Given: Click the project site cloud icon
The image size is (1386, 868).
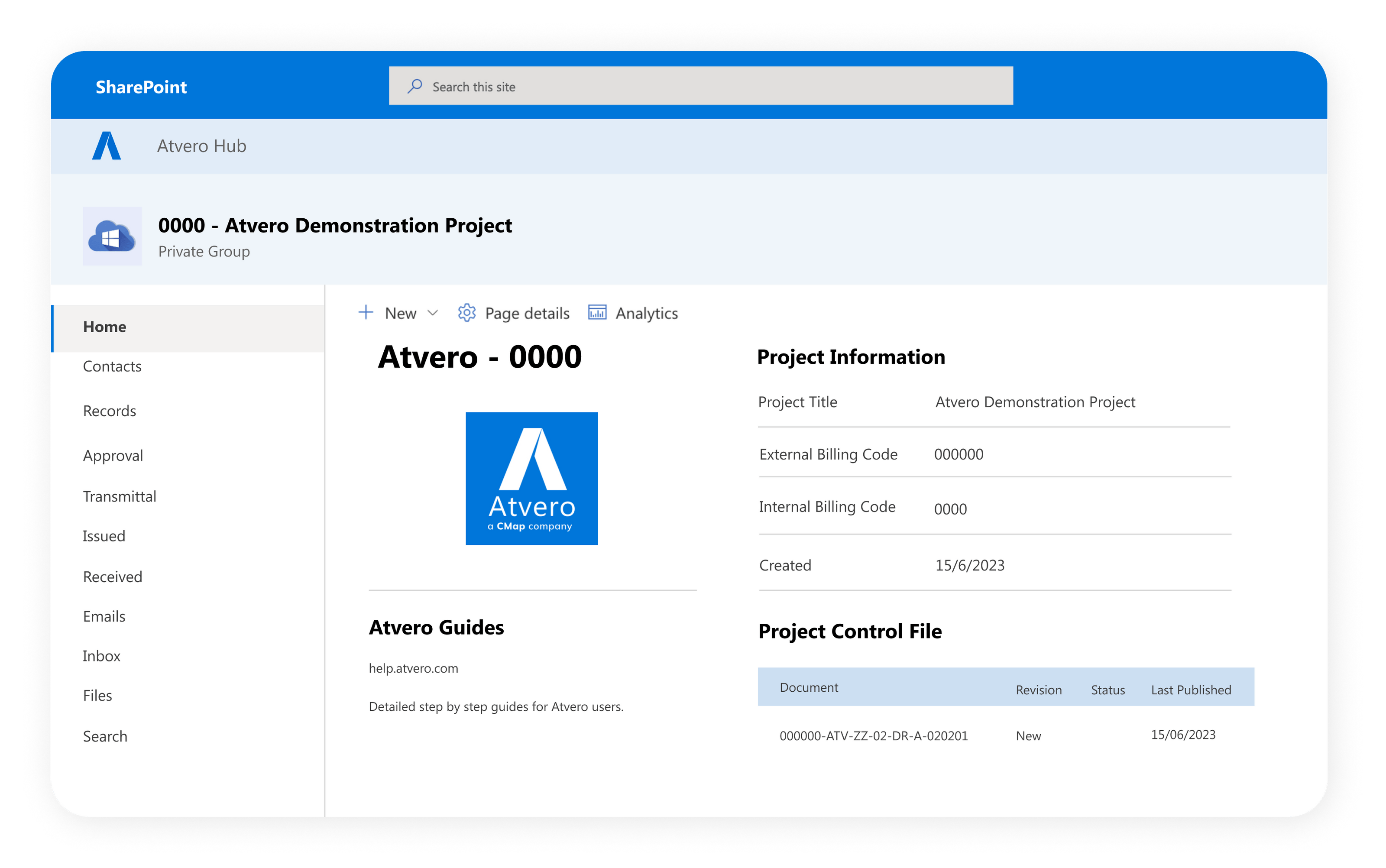Looking at the screenshot, I should (x=112, y=236).
